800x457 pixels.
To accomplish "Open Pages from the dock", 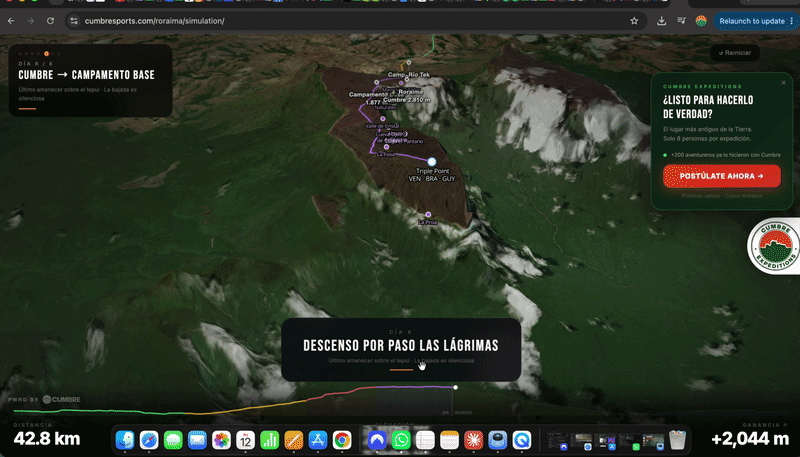I will pos(293,440).
